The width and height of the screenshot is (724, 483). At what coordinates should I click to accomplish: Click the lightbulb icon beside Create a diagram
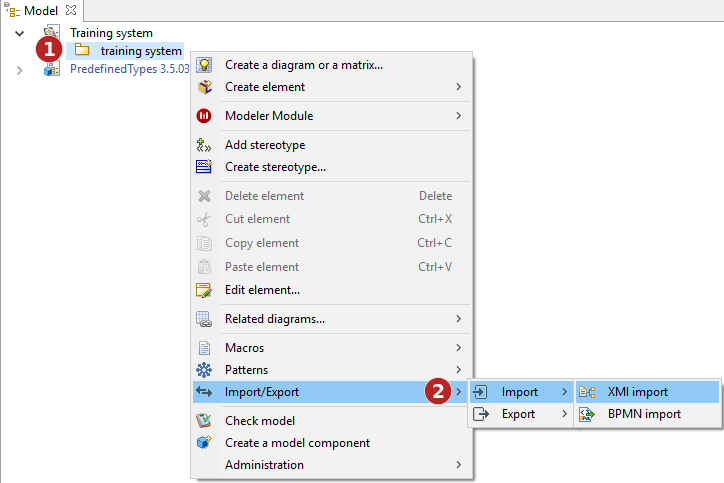click(204, 65)
